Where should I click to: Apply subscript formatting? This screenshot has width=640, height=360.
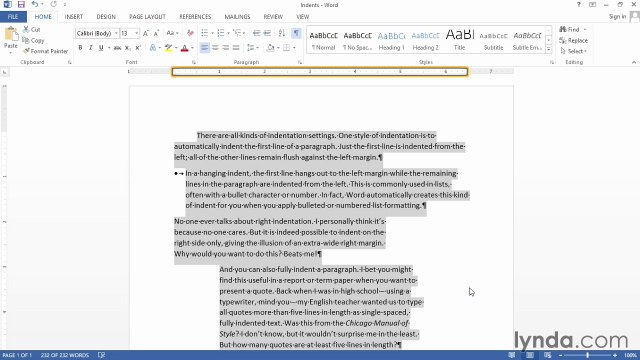tap(128, 48)
